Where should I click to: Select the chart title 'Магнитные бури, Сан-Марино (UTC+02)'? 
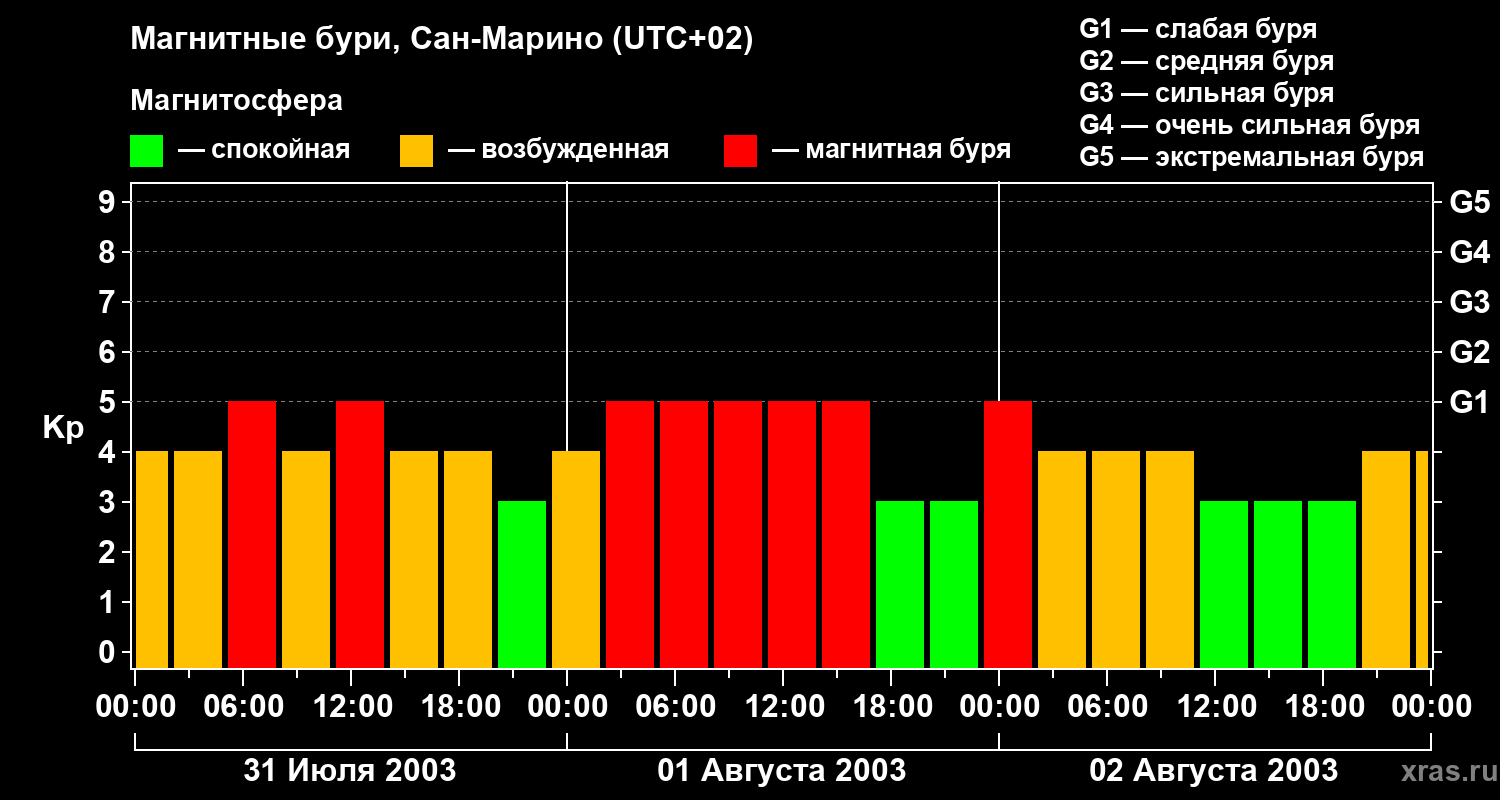click(x=441, y=40)
